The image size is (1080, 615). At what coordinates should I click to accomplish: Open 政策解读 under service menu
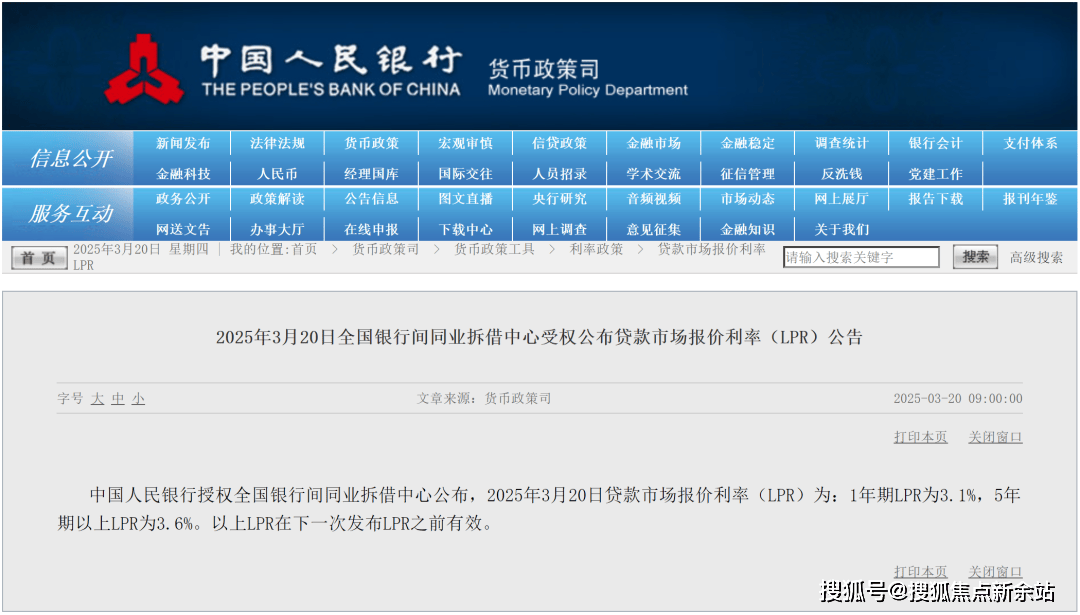(x=277, y=199)
